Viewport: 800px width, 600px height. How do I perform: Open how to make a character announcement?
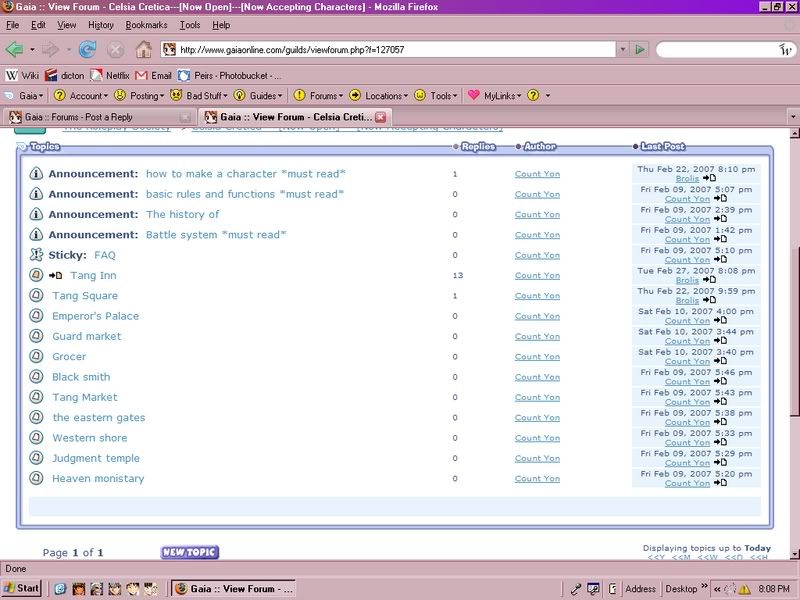[245, 173]
